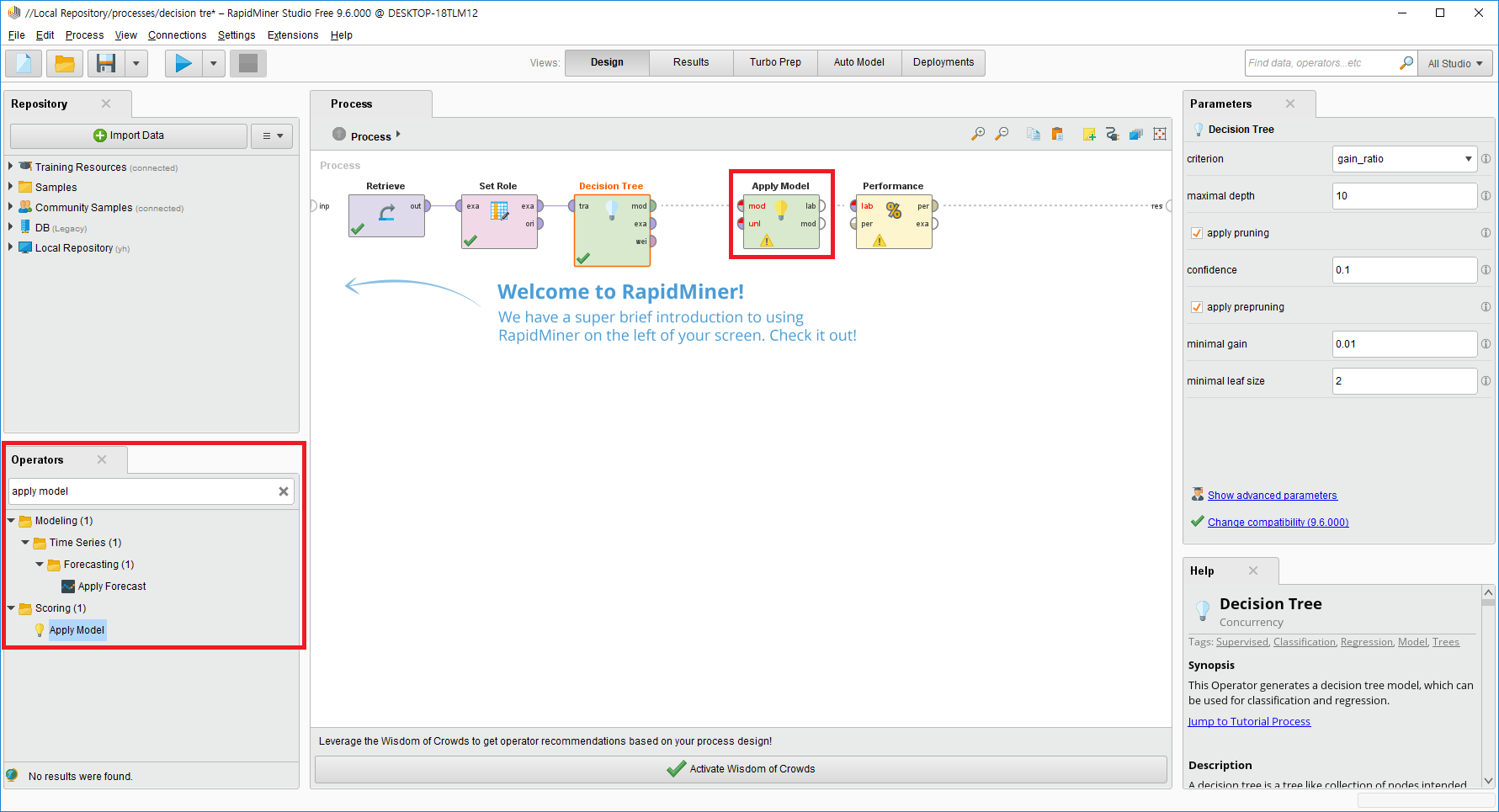This screenshot has width=1499, height=812.
Task: Switch to the Results view
Action: coord(691,62)
